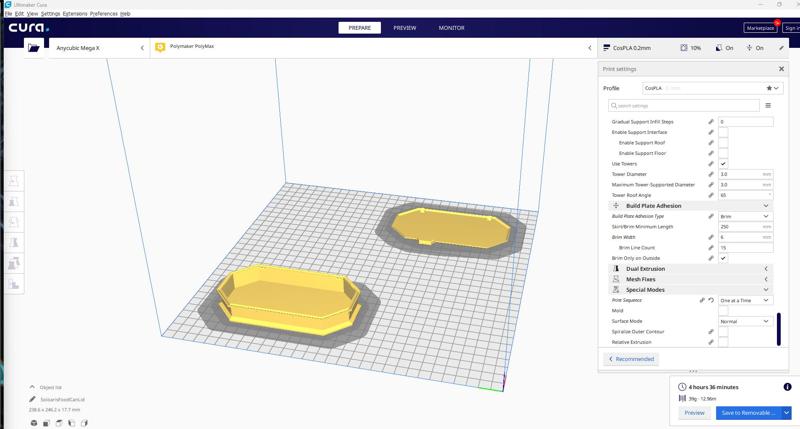
Task: Enable Spiralize Outer Contour checkbox
Action: [723, 332]
